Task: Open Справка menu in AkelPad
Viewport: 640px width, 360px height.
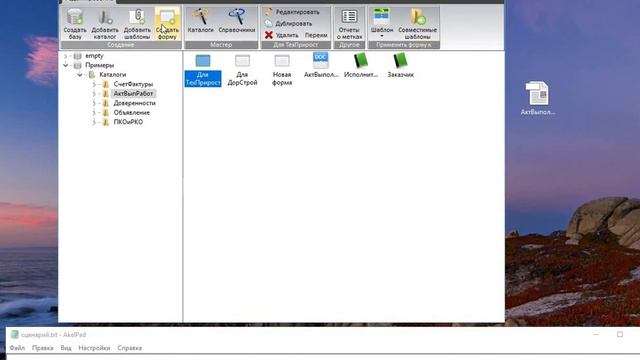Action: point(130,348)
